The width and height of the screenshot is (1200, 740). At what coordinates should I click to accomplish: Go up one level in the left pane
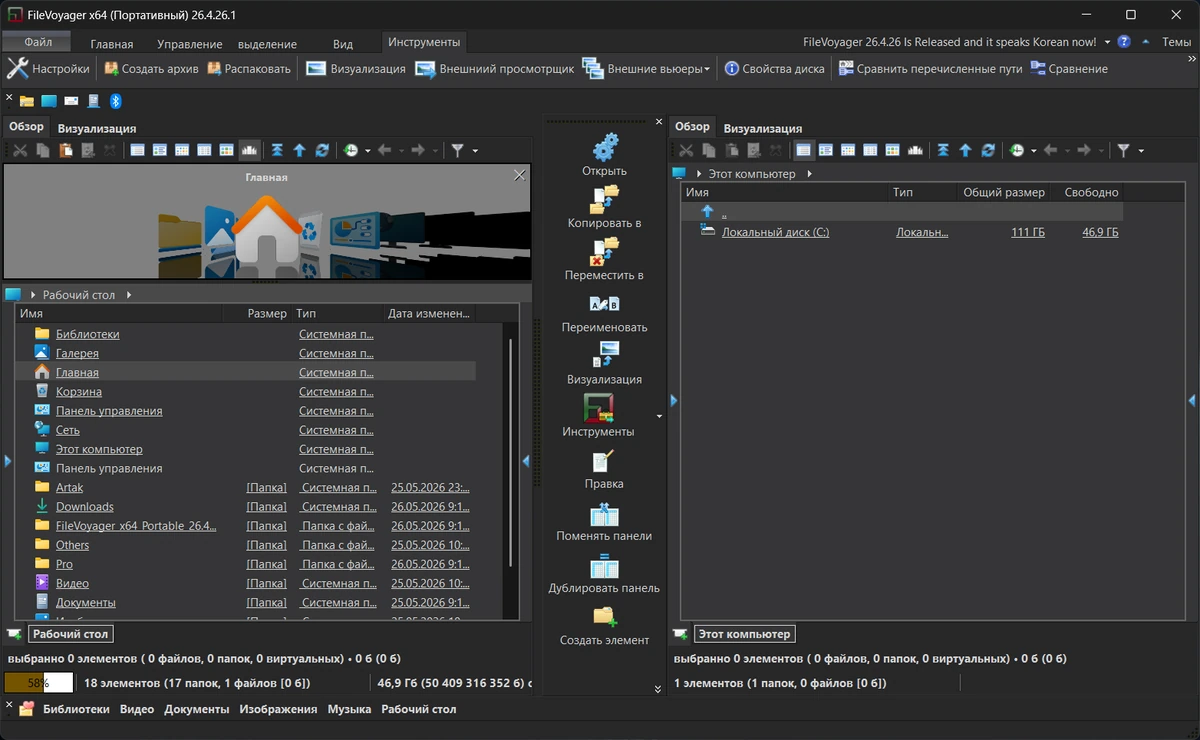[299, 150]
